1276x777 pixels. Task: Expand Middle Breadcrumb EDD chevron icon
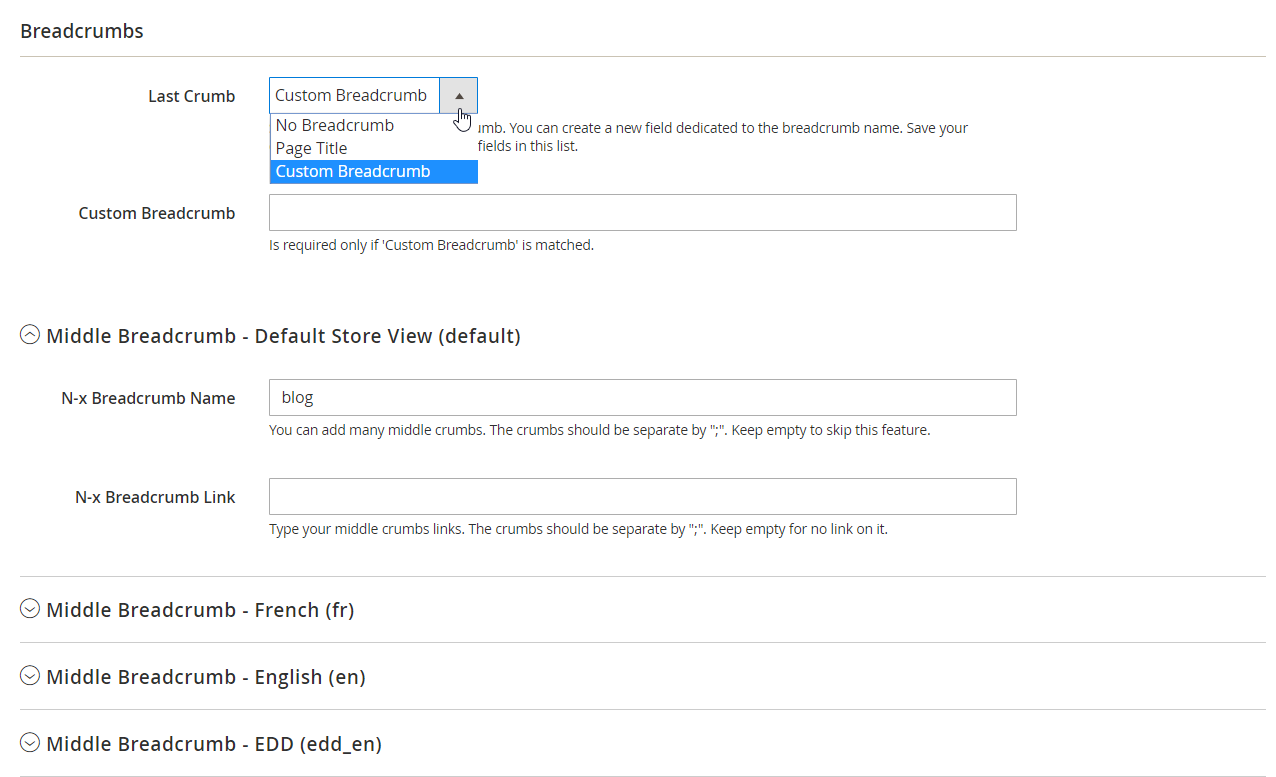[x=30, y=743]
